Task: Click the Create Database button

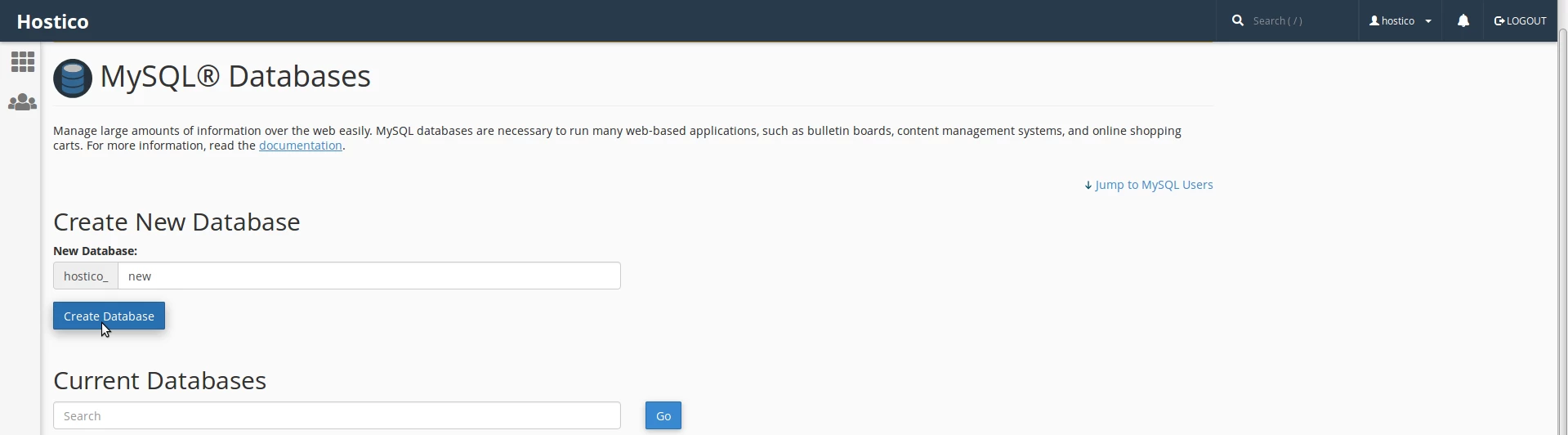Action: tap(109, 316)
